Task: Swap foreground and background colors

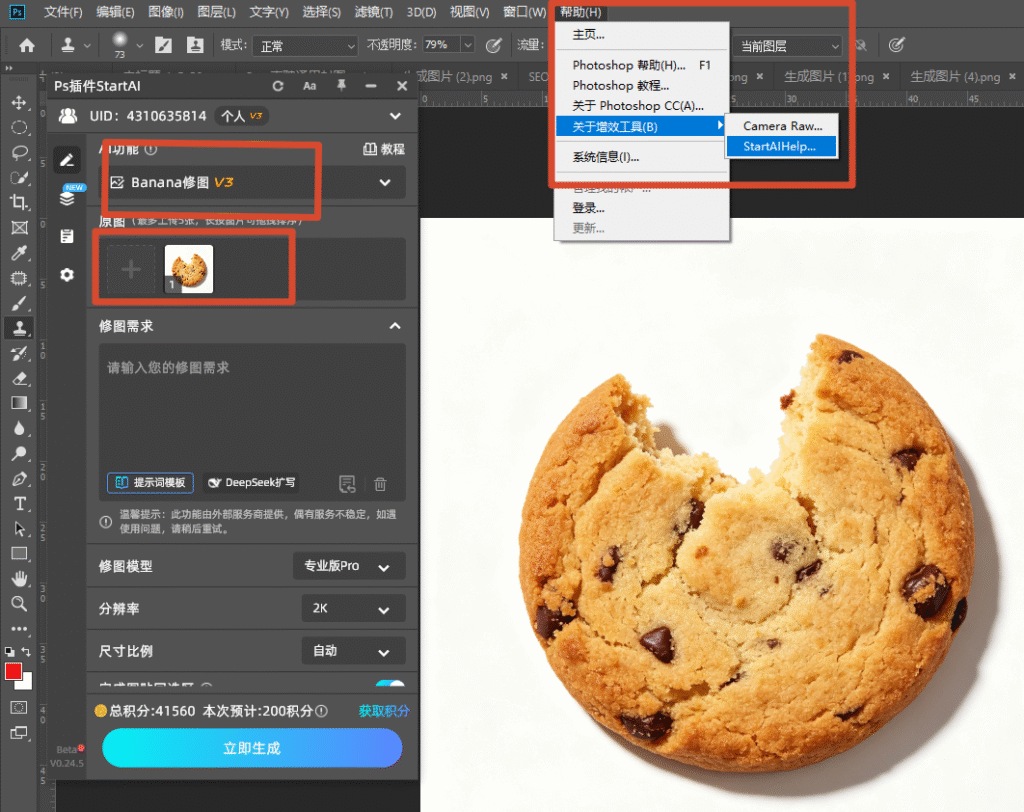Action: 26,651
